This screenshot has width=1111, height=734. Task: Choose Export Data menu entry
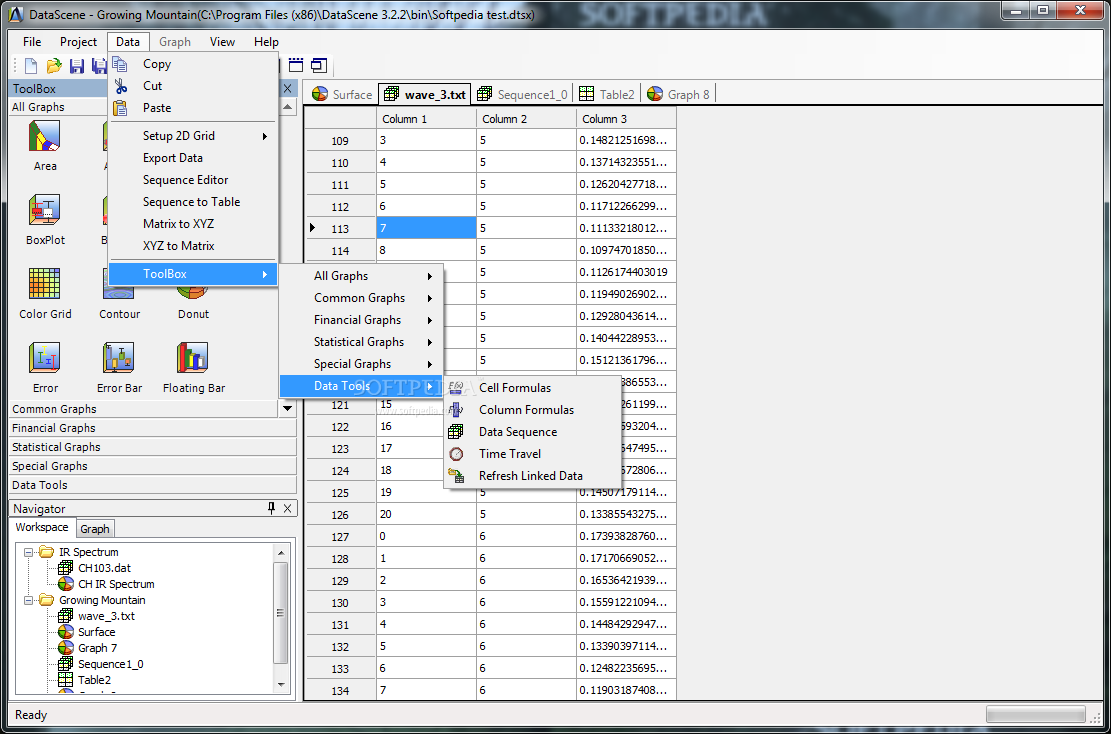[x=193, y=158]
